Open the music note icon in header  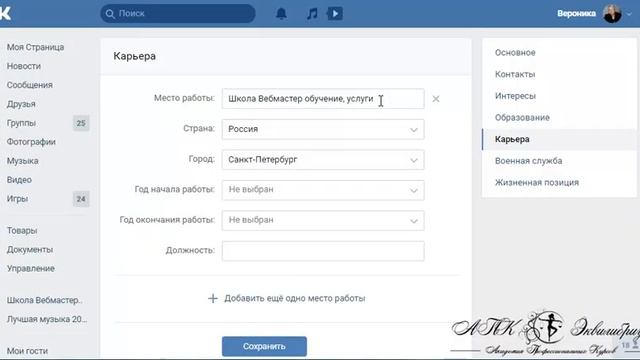click(x=312, y=13)
